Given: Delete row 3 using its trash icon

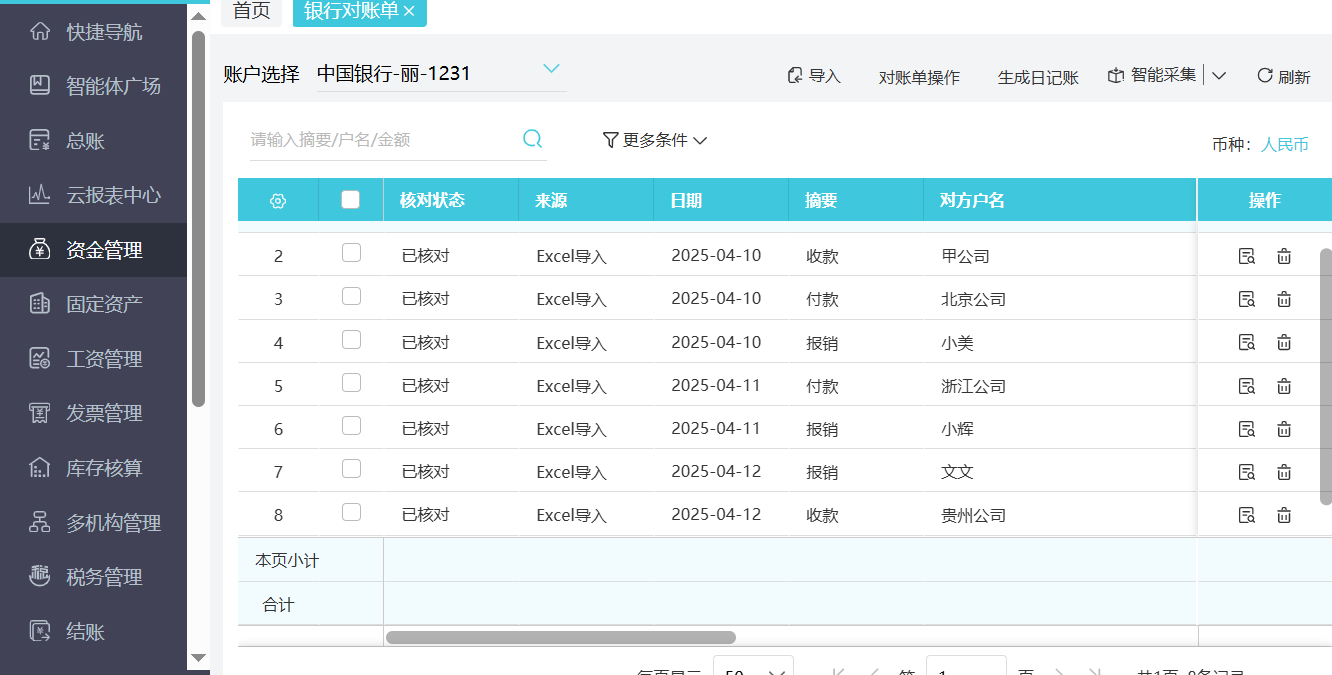Looking at the screenshot, I should pos(1283,298).
